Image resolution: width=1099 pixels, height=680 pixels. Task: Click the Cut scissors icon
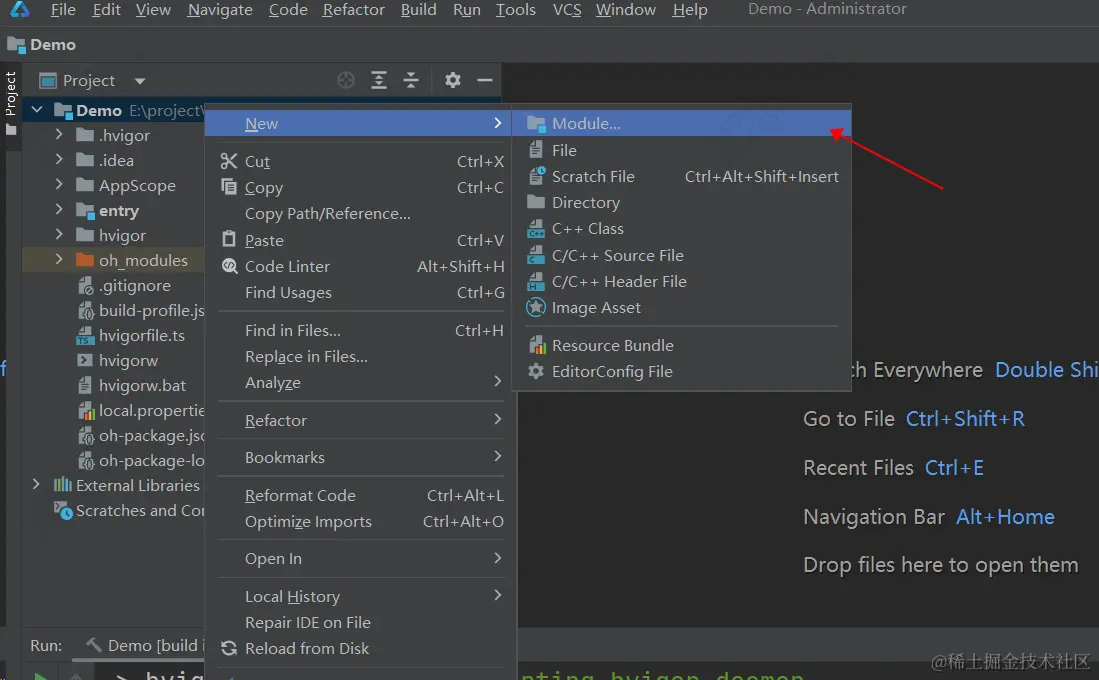(x=228, y=161)
